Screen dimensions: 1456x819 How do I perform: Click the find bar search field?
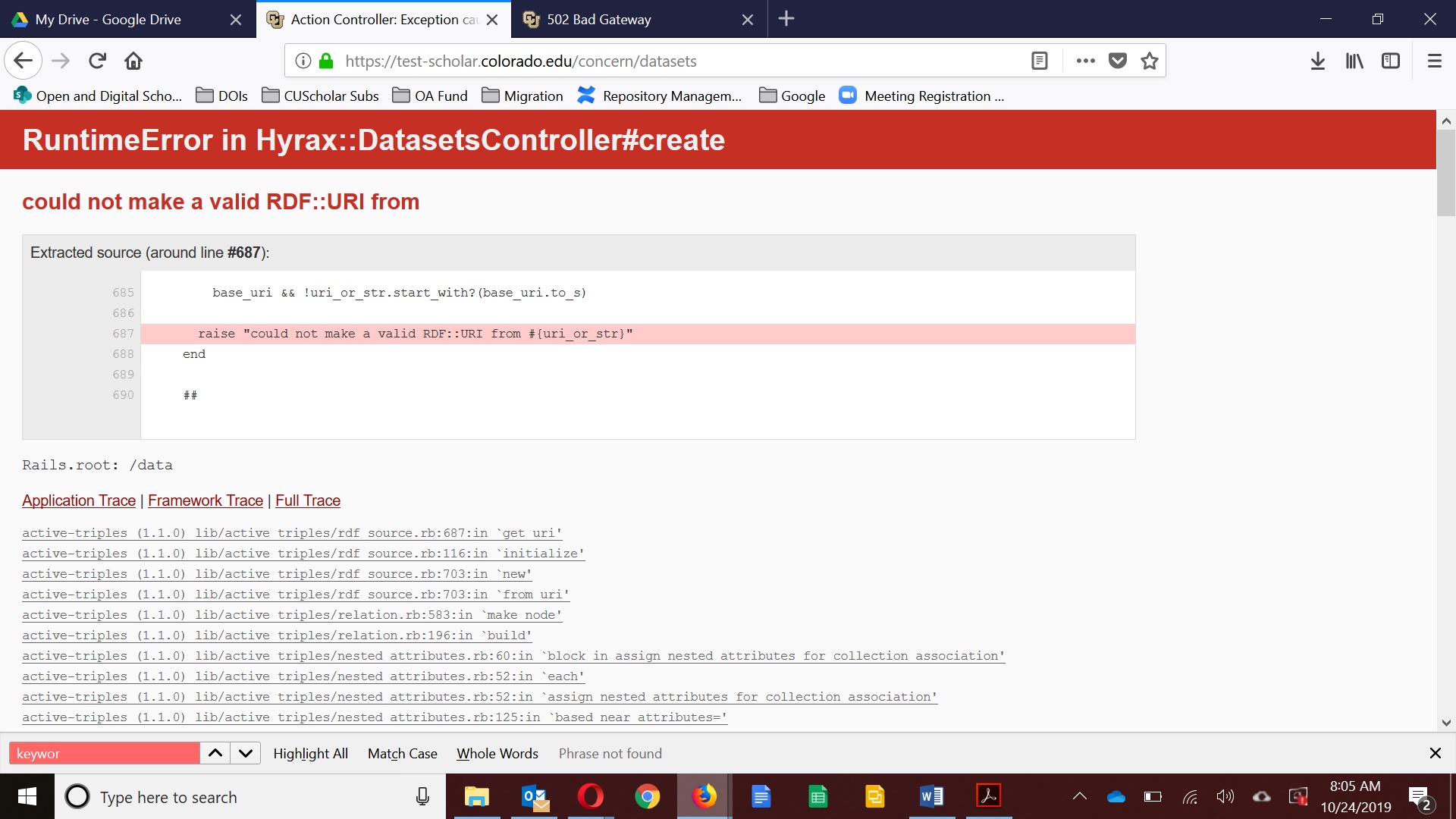(104, 753)
